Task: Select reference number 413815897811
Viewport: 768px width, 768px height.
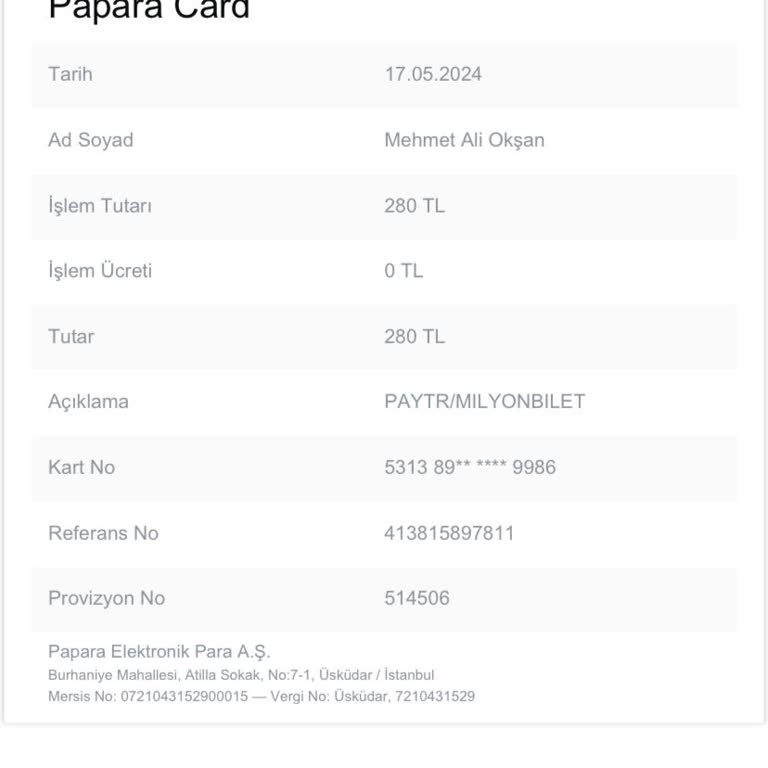Action: (x=449, y=533)
